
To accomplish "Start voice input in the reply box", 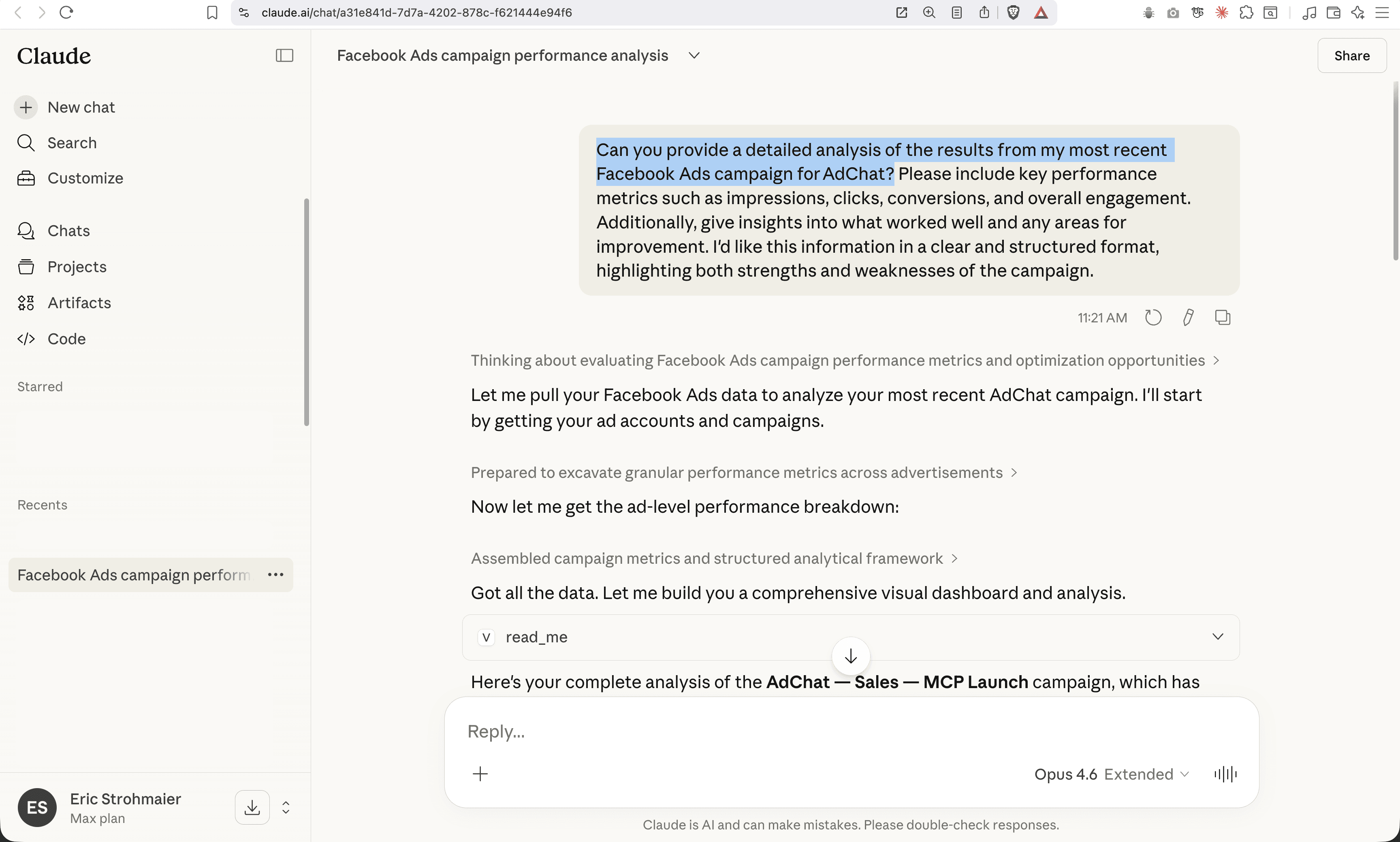I will [1225, 774].
